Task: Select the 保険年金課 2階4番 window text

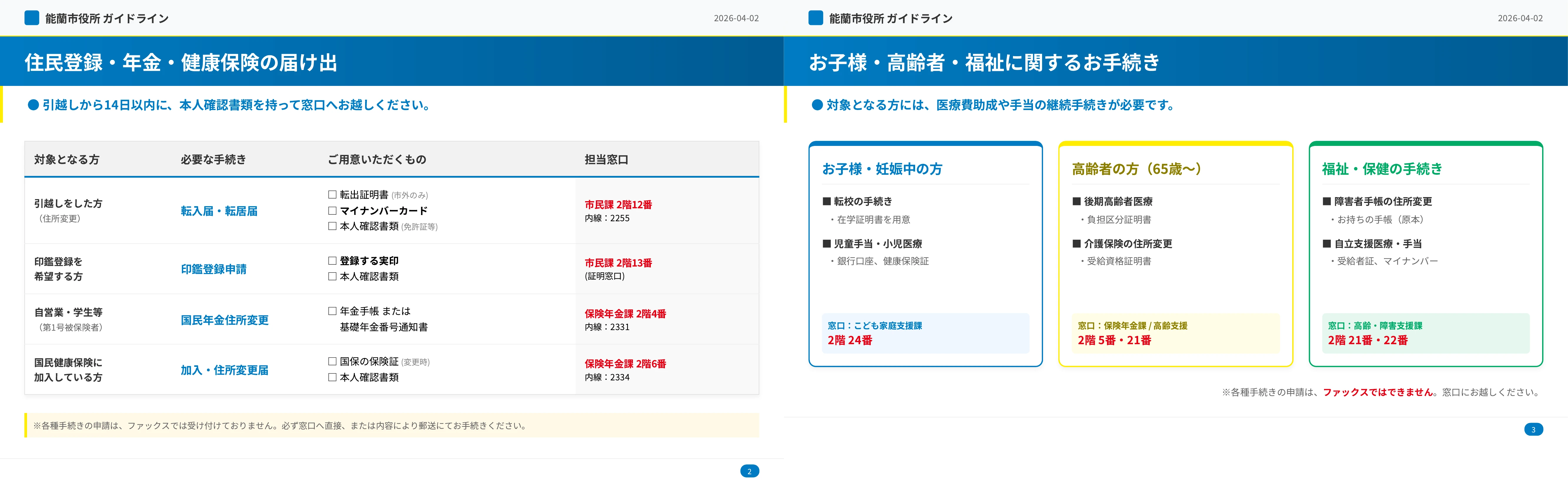Action: click(x=625, y=314)
